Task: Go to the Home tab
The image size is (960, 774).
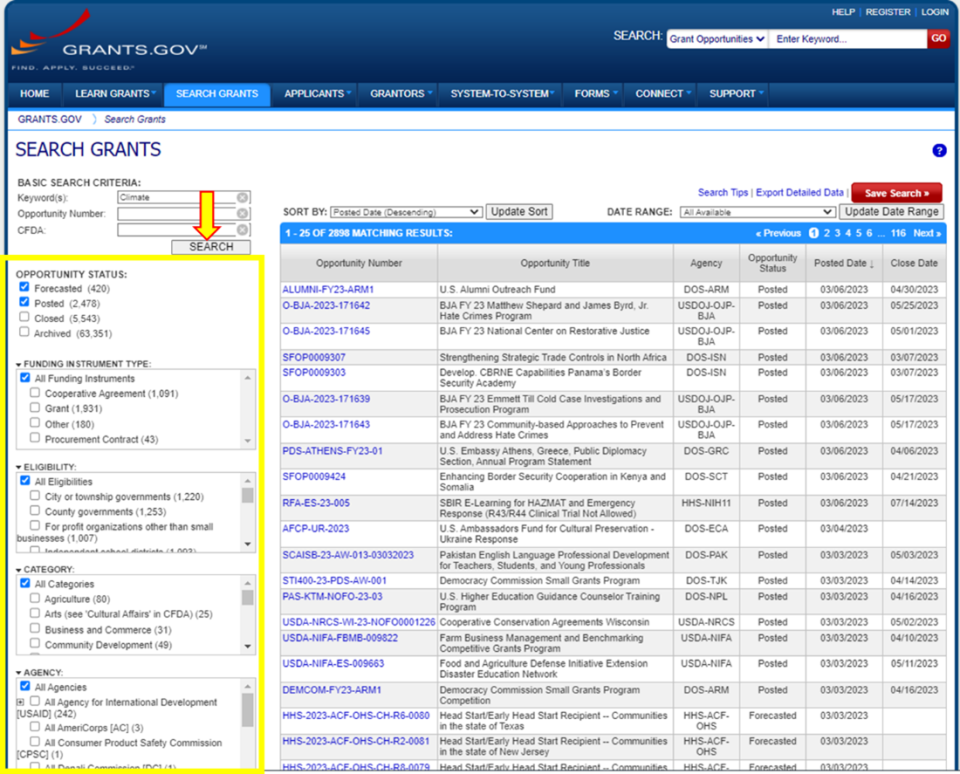Action: click(x=34, y=94)
